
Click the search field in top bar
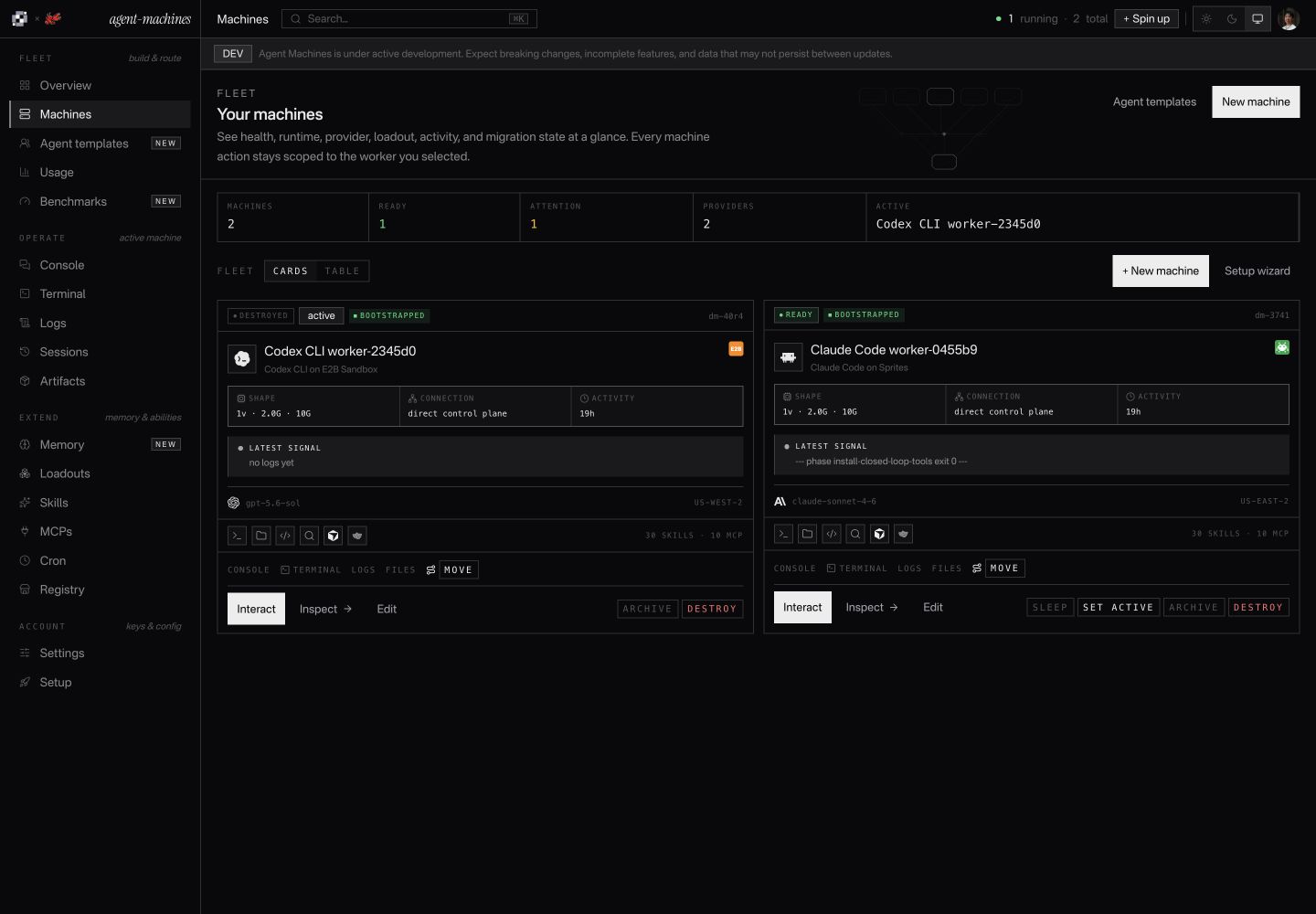[409, 18]
